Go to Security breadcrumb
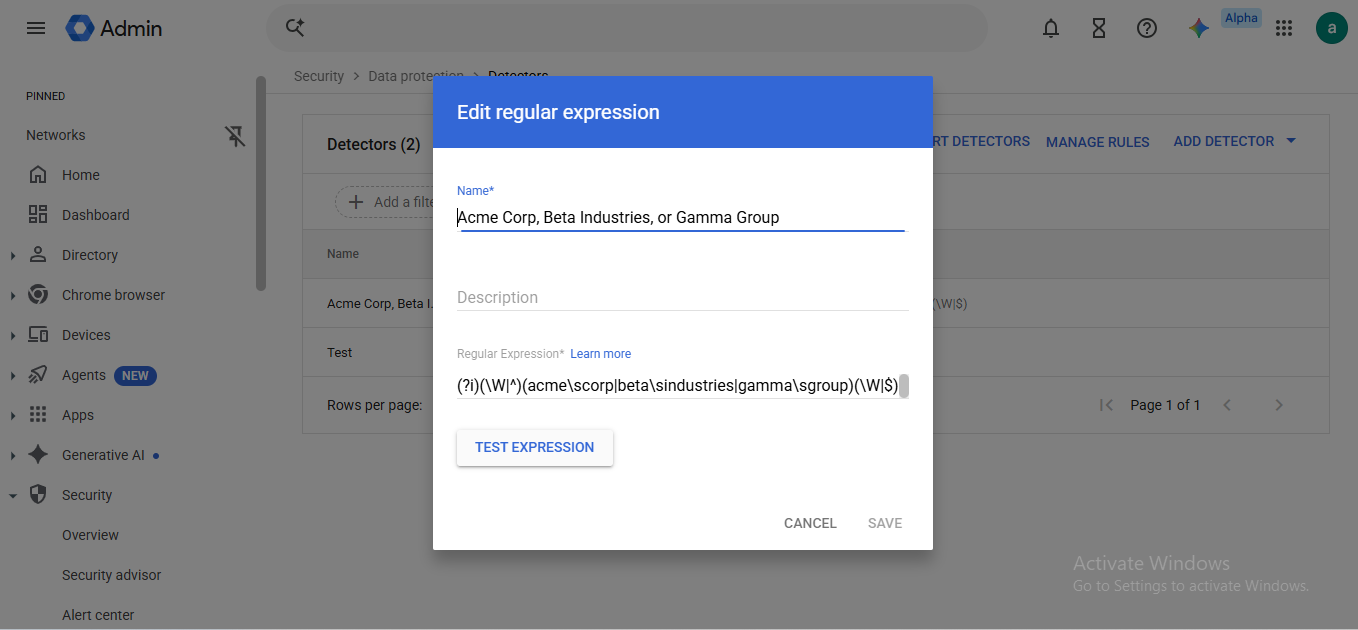This screenshot has width=1358, height=630. tap(319, 76)
